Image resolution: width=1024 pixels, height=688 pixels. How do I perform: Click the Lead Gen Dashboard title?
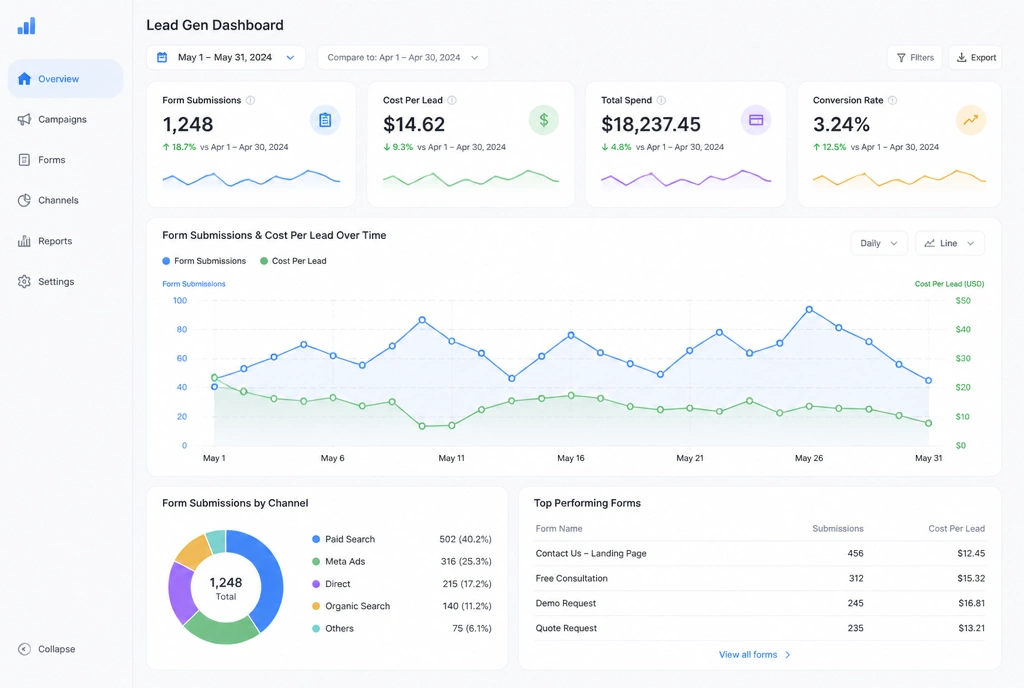coord(215,25)
